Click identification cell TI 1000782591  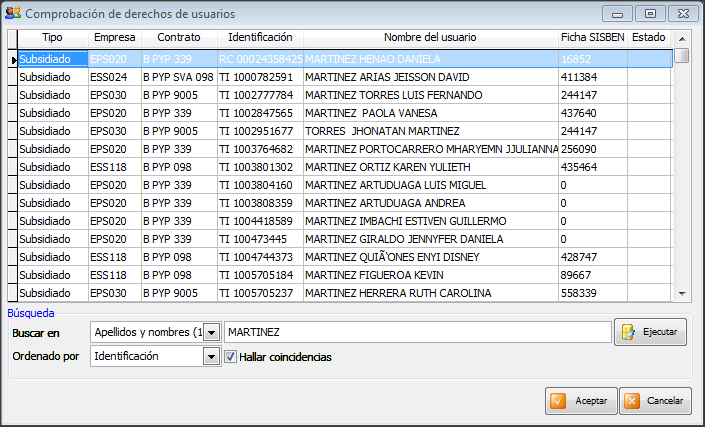(260, 77)
